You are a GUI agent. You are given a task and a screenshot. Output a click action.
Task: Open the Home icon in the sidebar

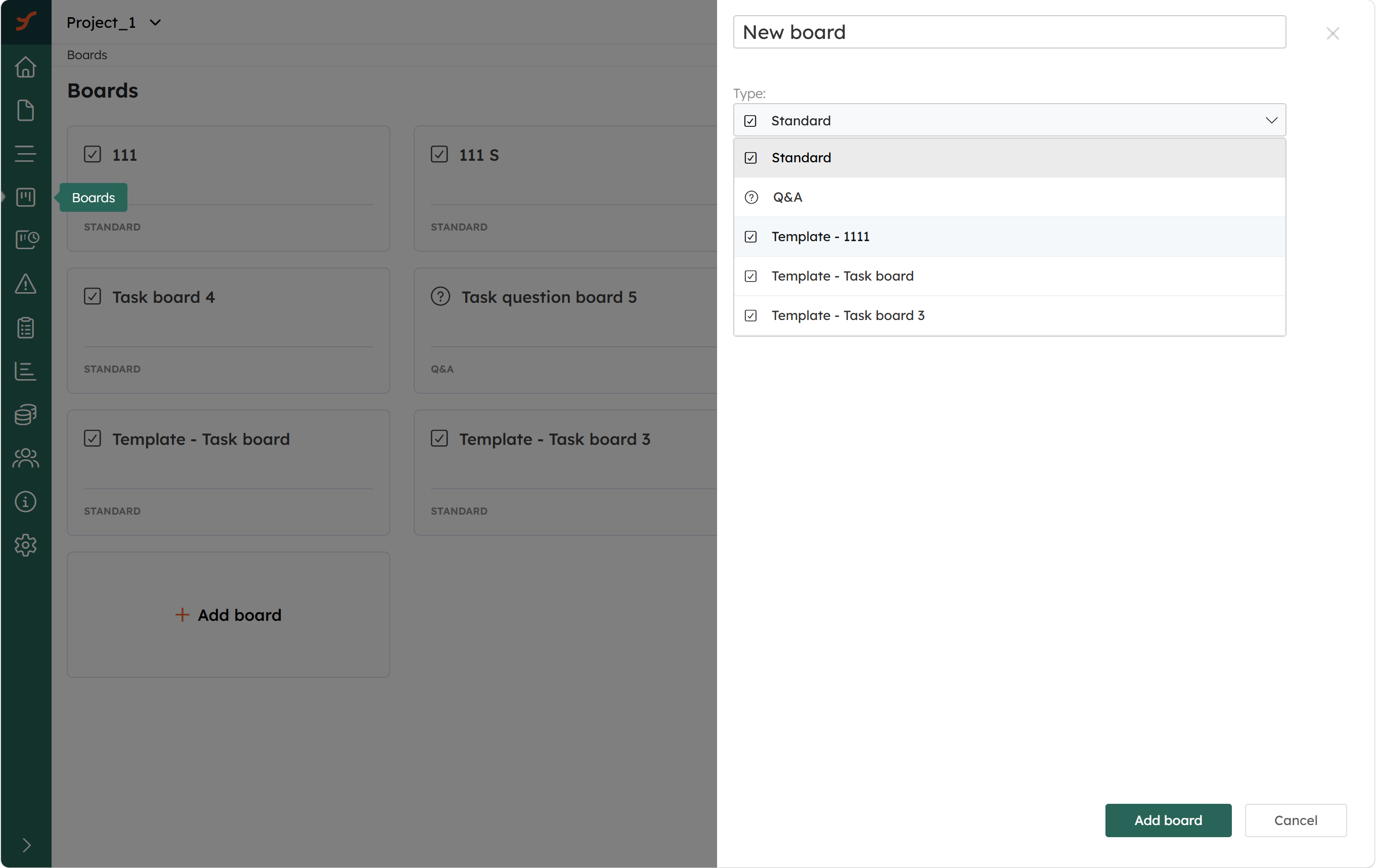point(26,67)
